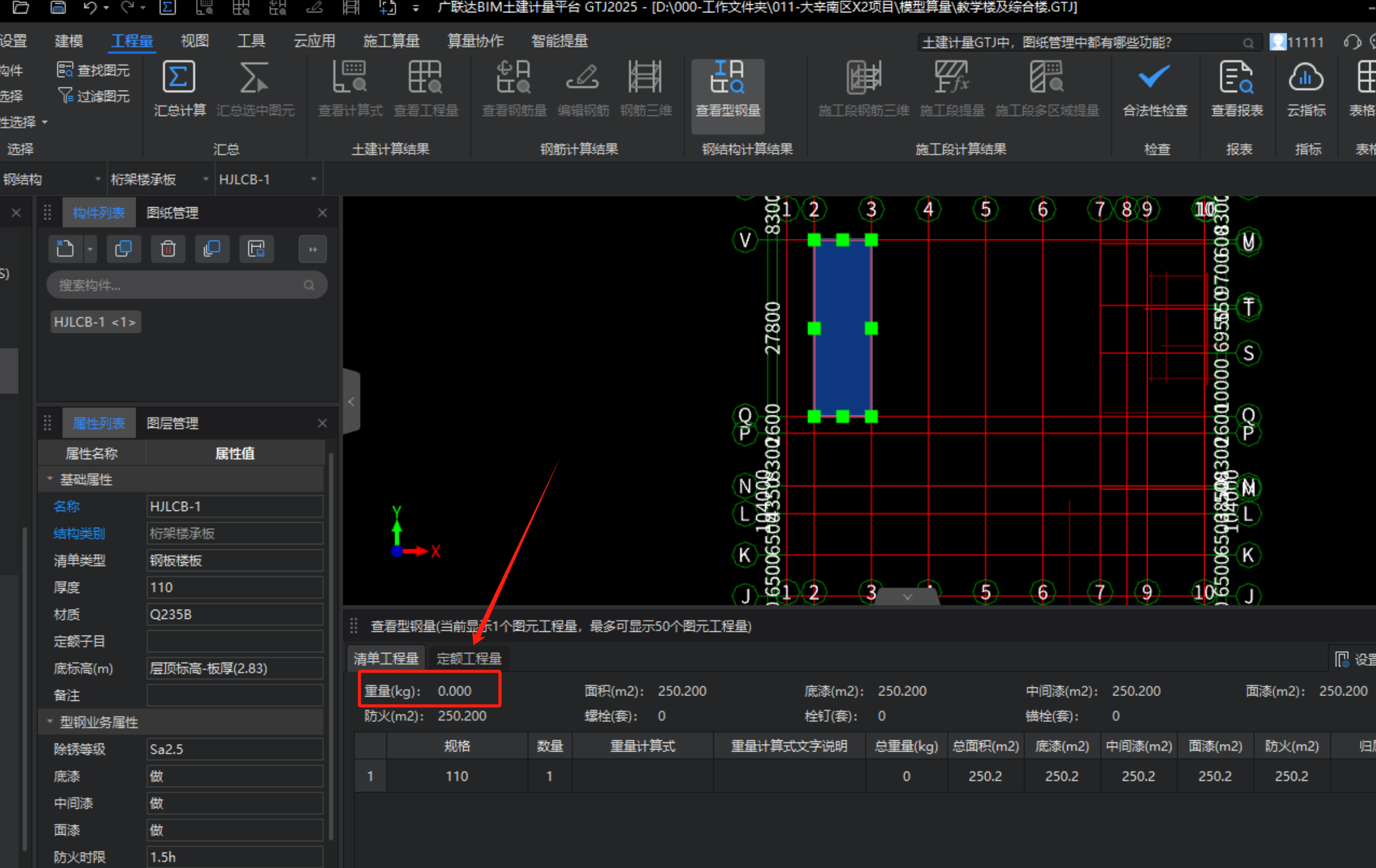This screenshot has width=1376, height=868.
Task: Click search magnifier in help box
Action: 1248,43
